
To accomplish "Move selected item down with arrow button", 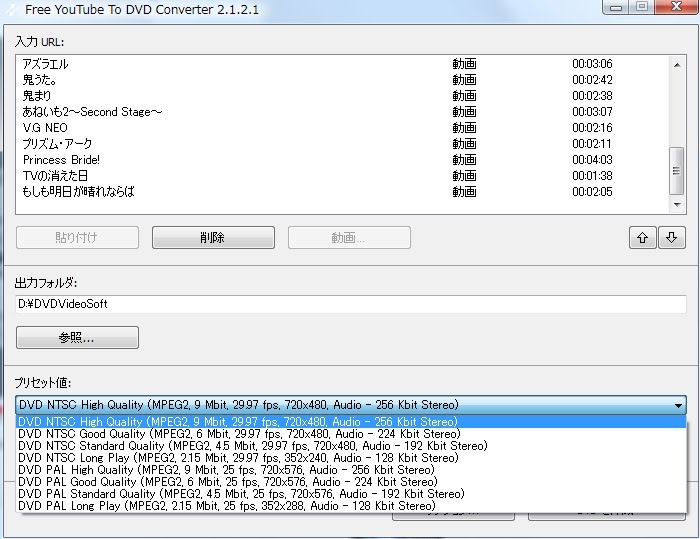I will (671, 237).
